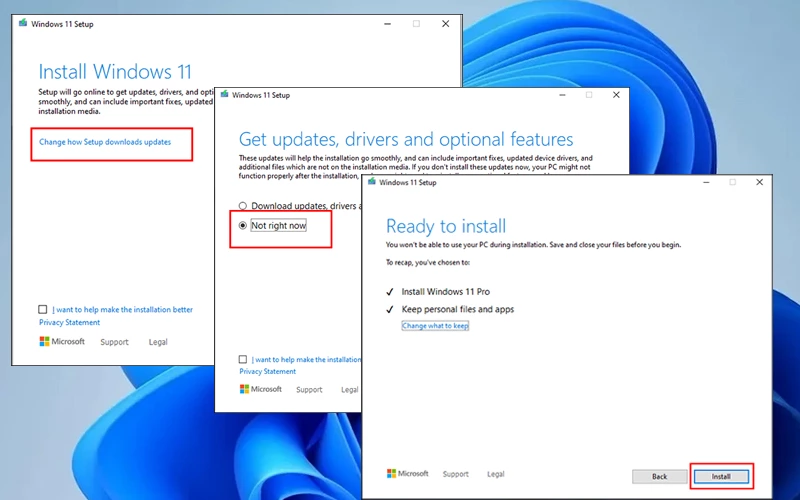This screenshot has height=500, width=800.
Task: Open Privacy Statement in the Install Windows 11 window
Action: pyautogui.click(x=69, y=323)
